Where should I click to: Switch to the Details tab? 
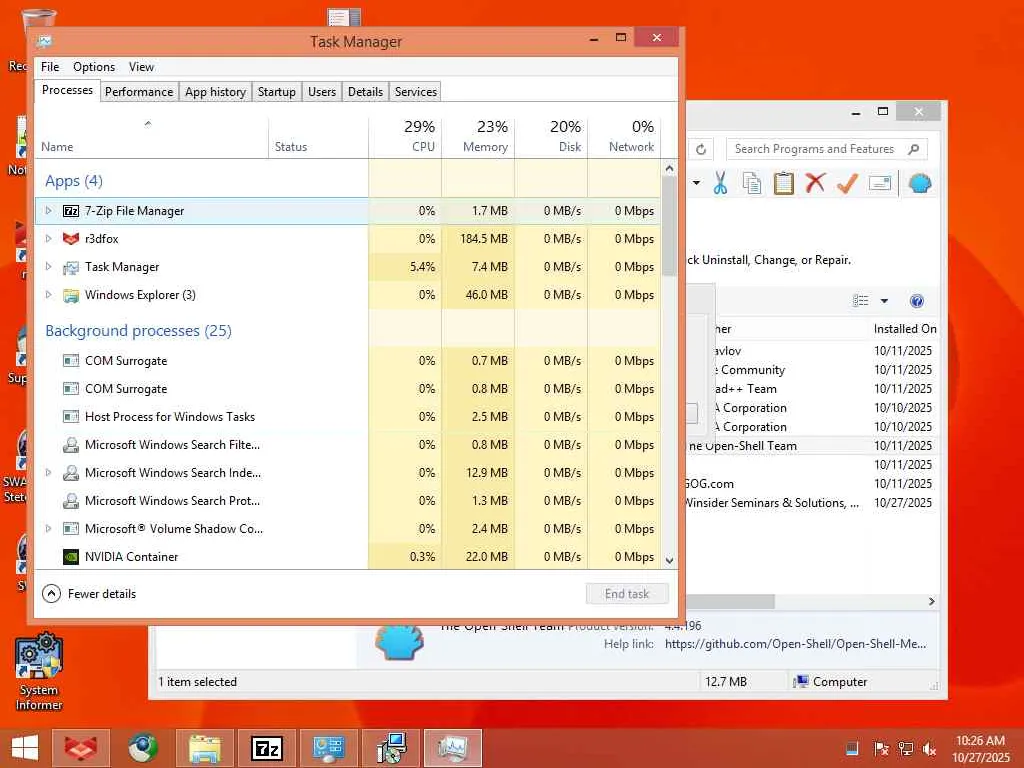pos(366,92)
